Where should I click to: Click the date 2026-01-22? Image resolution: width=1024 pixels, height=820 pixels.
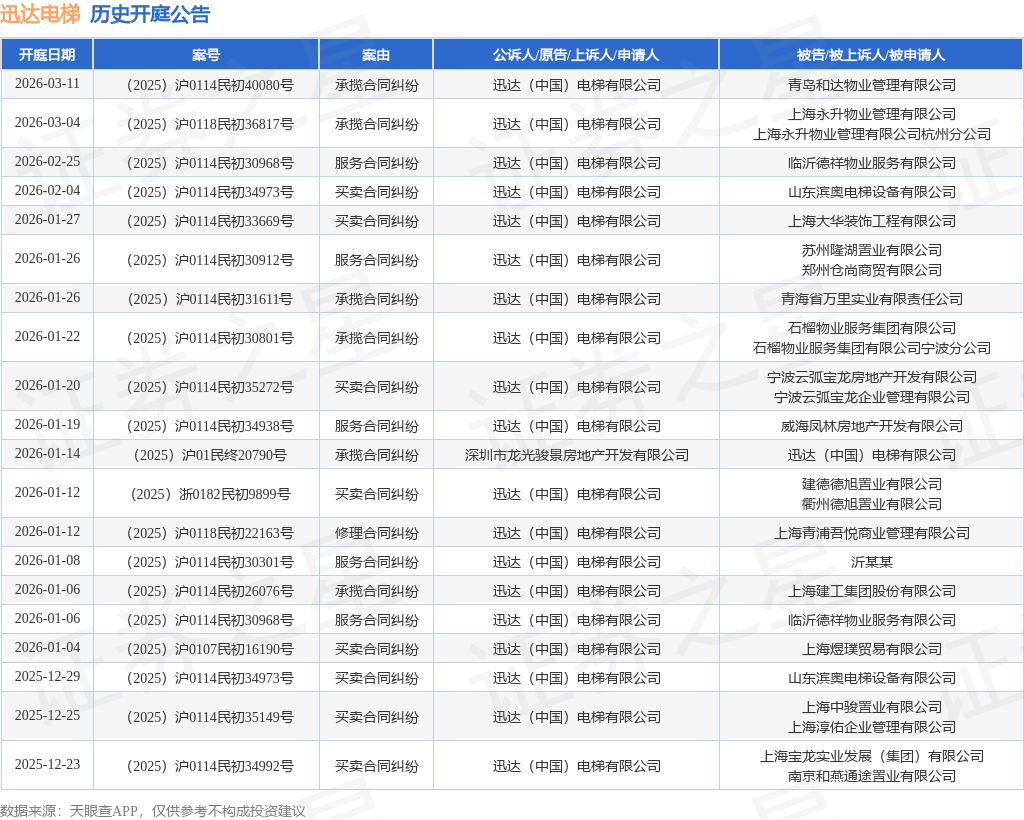pos(47,336)
